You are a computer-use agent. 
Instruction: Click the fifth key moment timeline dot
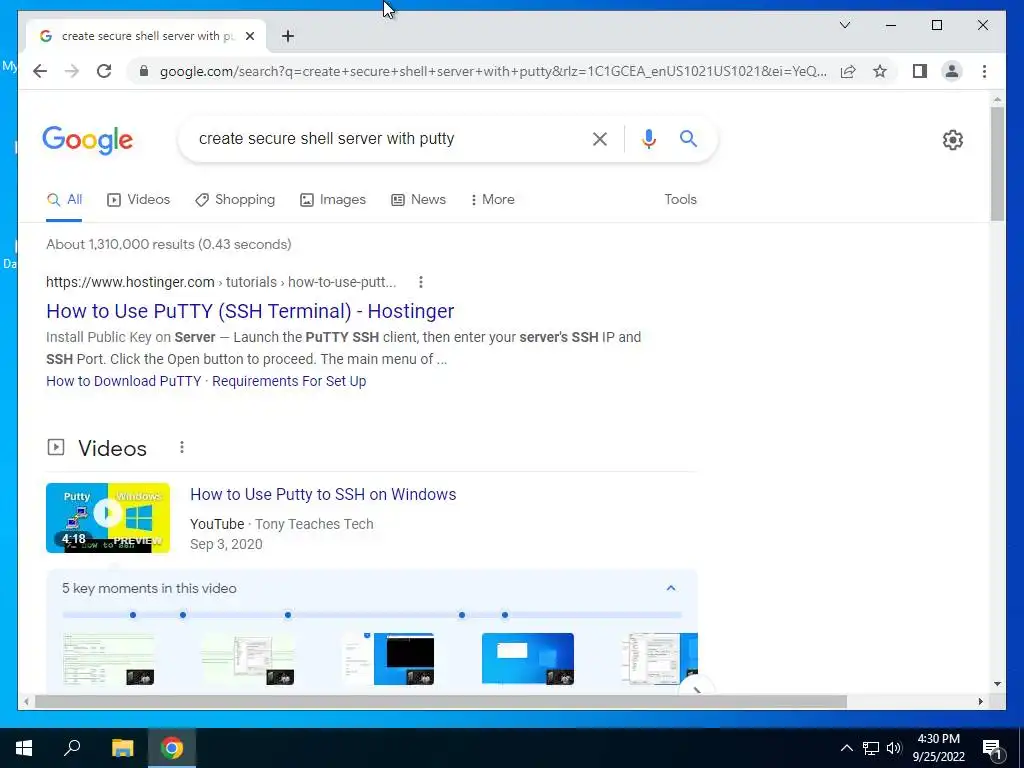click(x=505, y=615)
